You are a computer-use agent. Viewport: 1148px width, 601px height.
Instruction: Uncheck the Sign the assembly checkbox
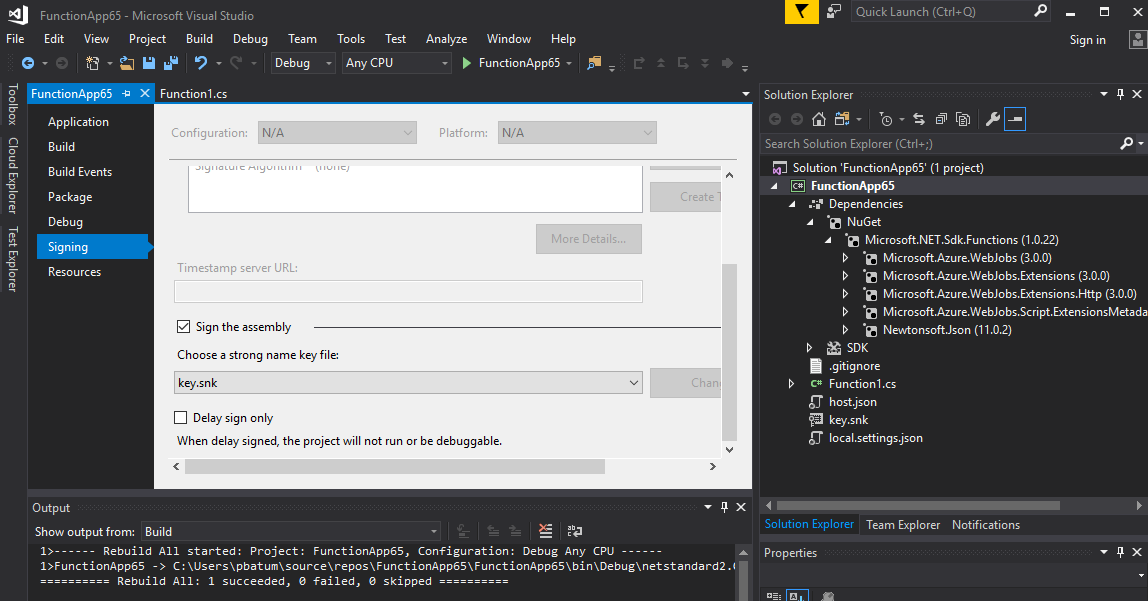[182, 326]
